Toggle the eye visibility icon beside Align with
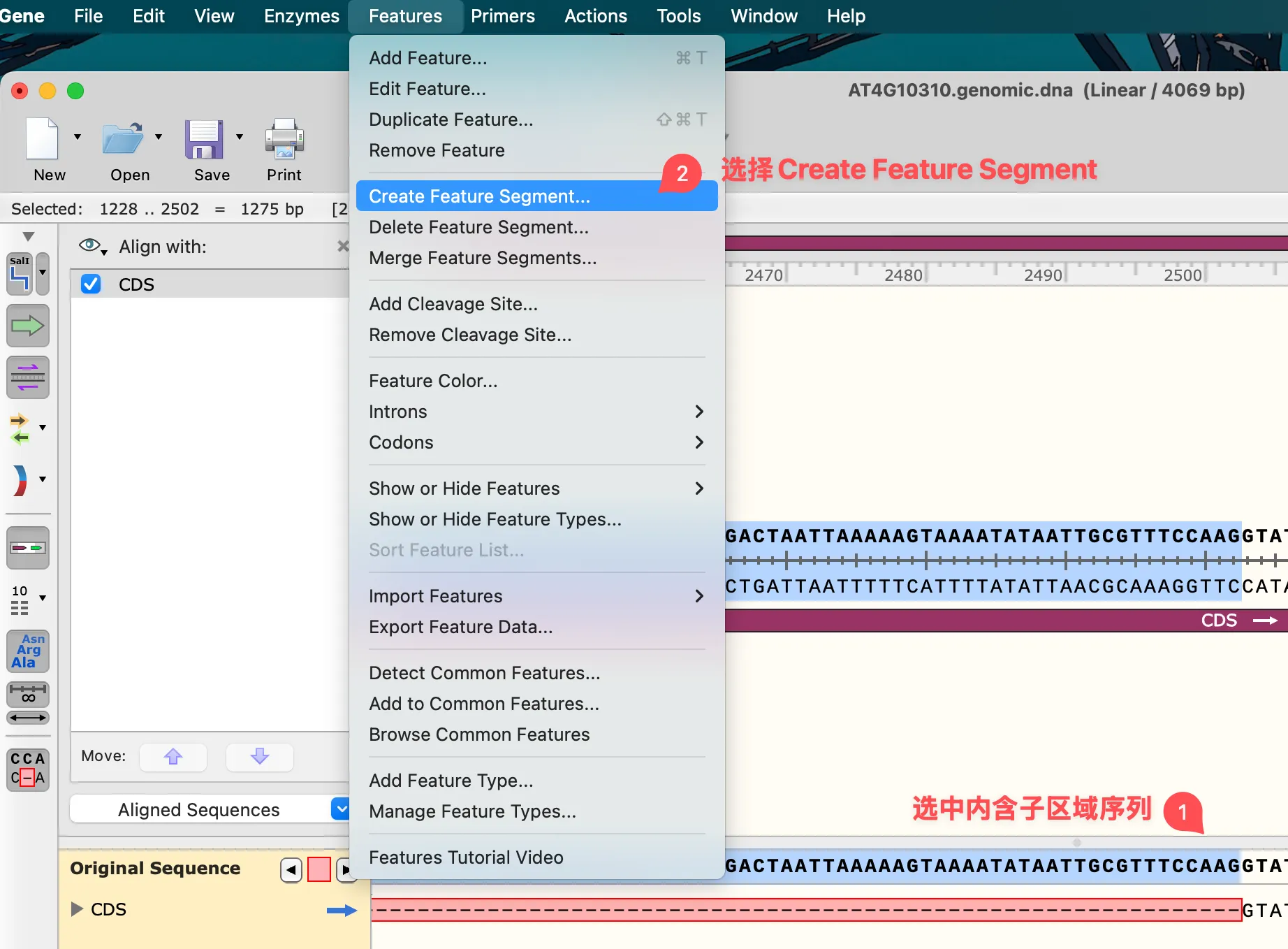 point(90,245)
